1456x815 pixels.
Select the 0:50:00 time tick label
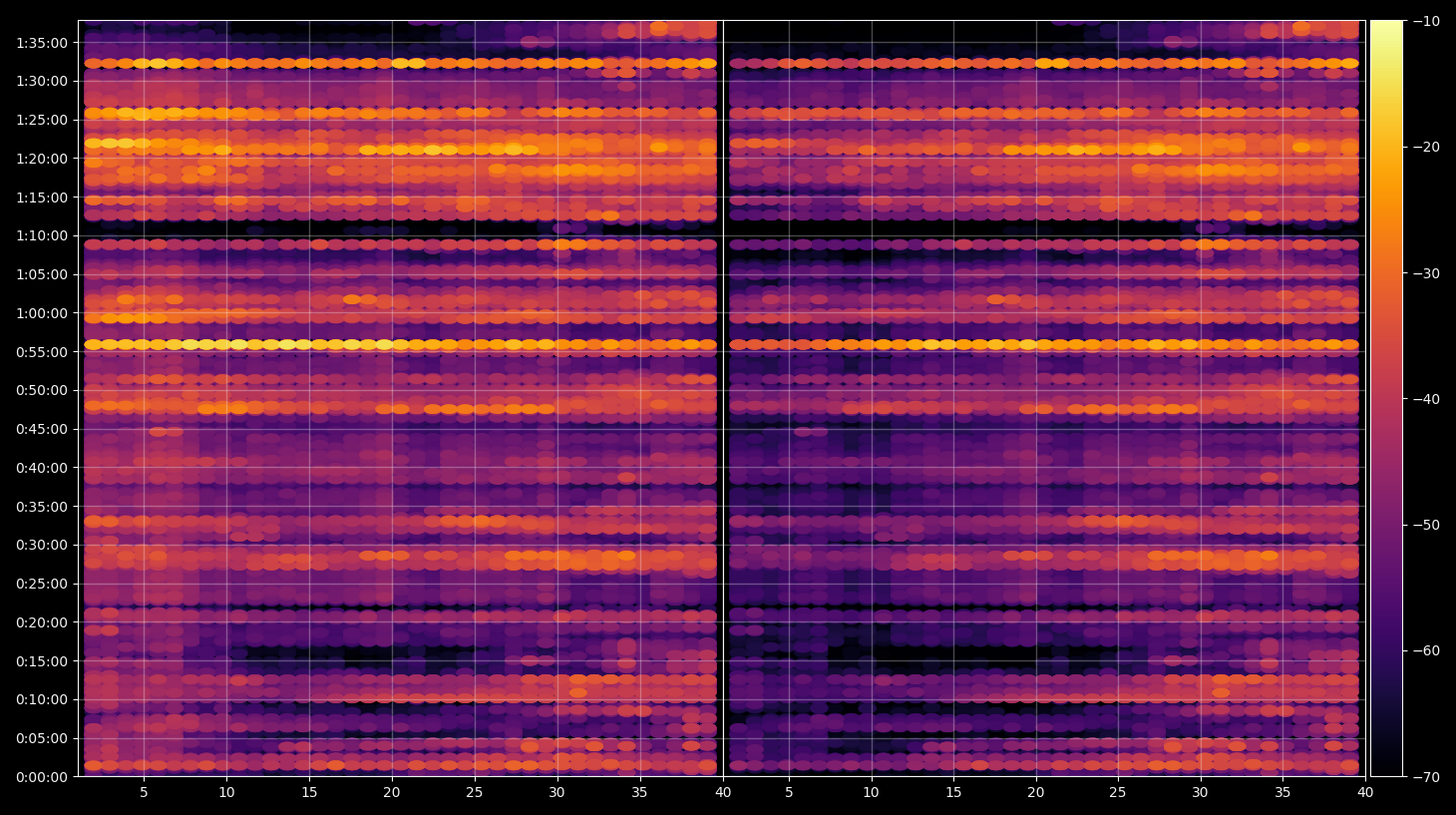[42, 390]
